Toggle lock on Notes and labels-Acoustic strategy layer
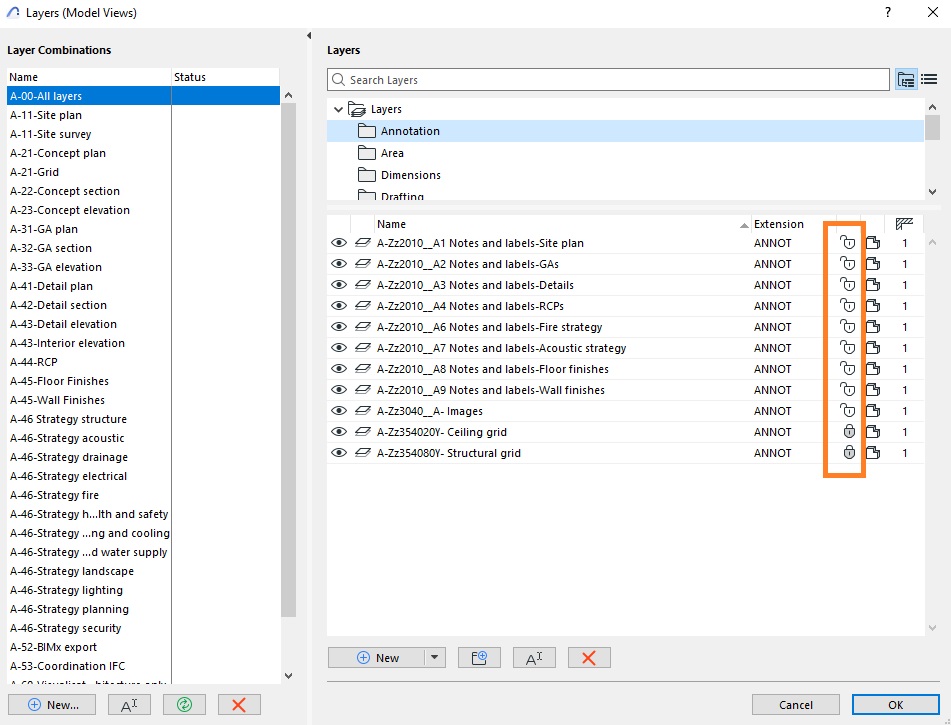Screen dimensions: 951x725 [847, 348]
